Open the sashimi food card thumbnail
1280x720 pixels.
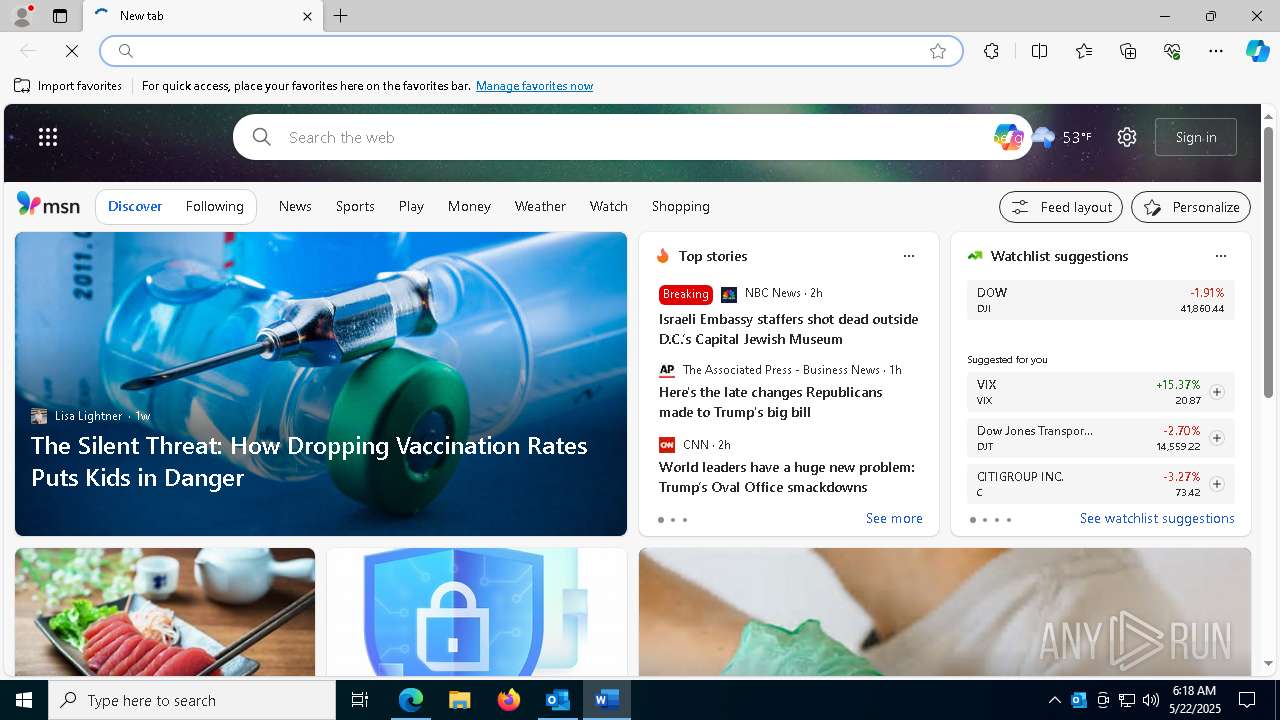(165, 612)
